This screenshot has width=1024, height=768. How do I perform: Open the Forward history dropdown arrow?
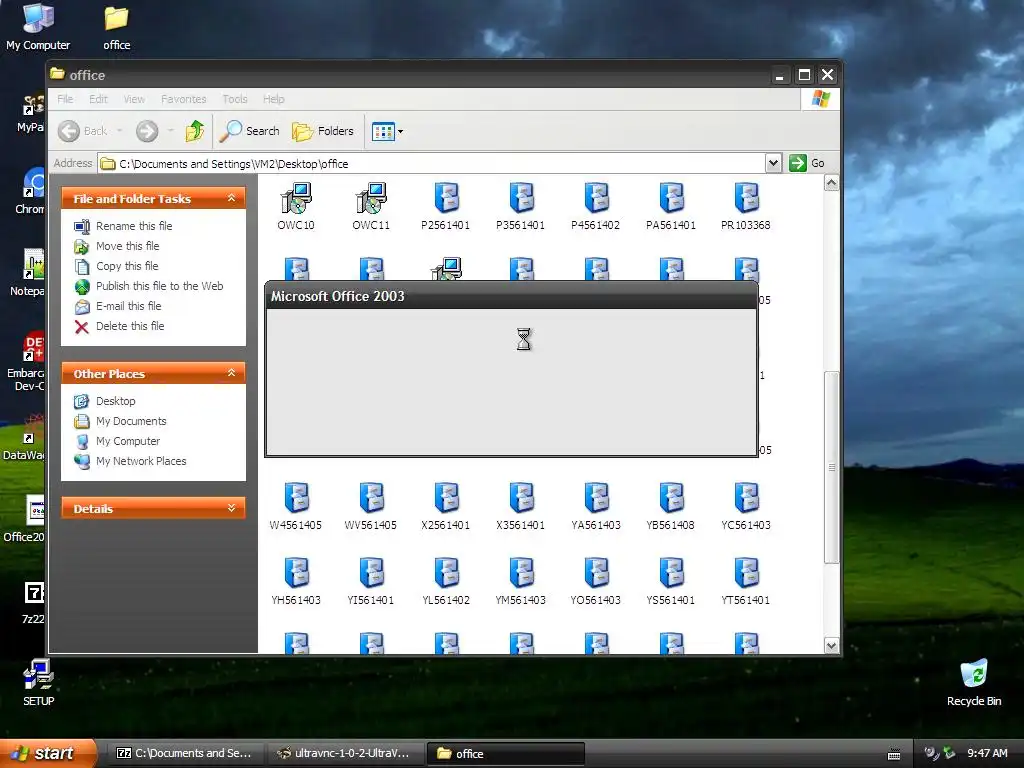click(x=170, y=131)
